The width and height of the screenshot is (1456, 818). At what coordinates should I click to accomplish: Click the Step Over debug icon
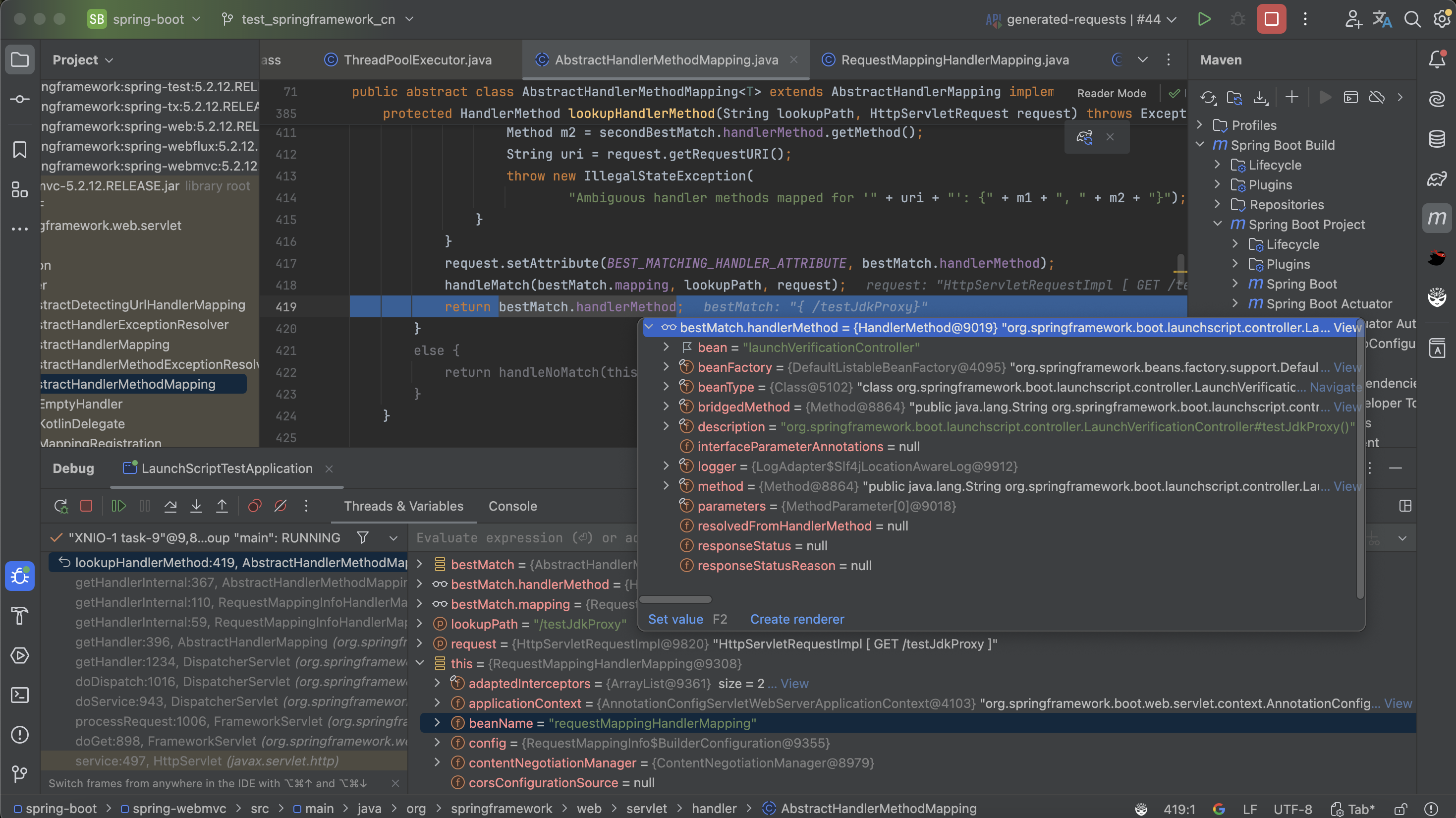(x=170, y=506)
